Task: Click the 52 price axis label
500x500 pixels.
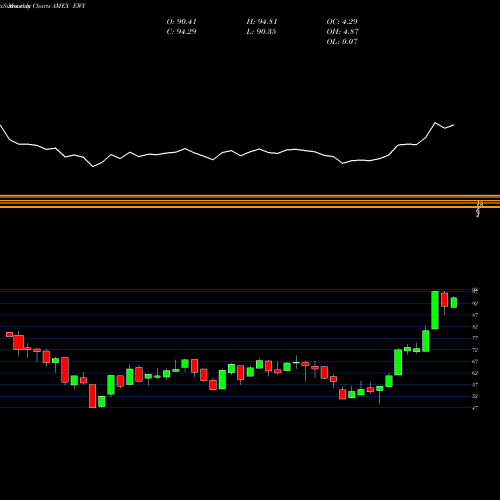Action: [475, 396]
